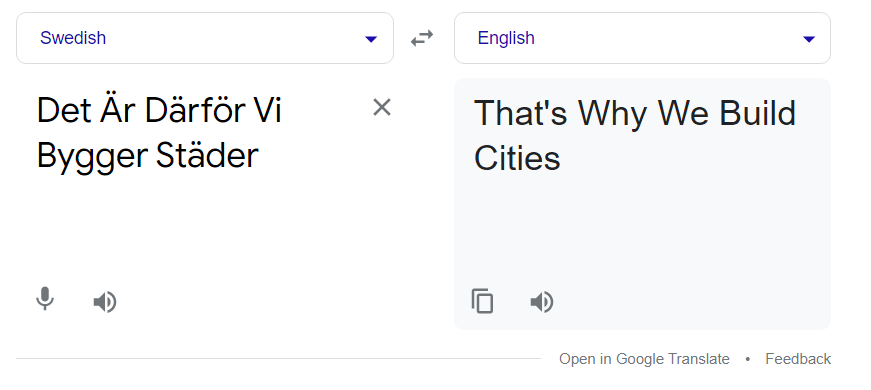Click the source text line 'Det Är Därför Vi'
Screen dimensions: 871x390
(x=159, y=111)
